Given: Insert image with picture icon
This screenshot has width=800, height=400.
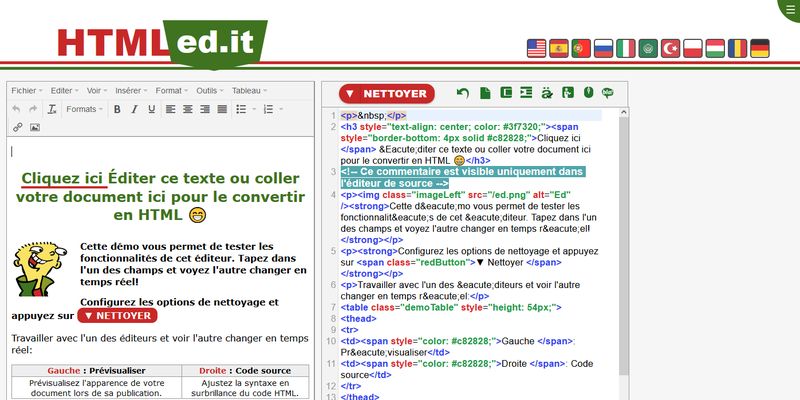Looking at the screenshot, I should [x=35, y=127].
